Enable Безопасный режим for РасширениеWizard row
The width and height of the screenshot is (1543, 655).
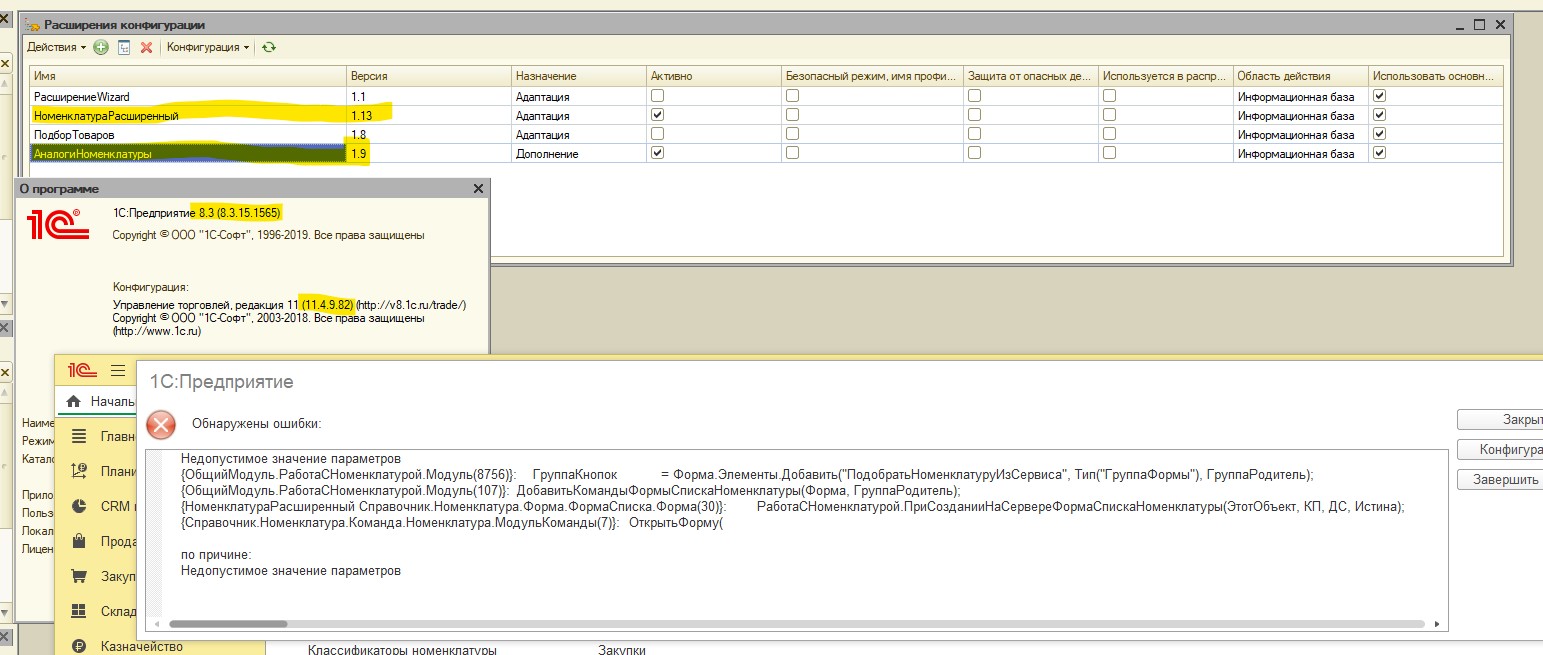[x=792, y=96]
